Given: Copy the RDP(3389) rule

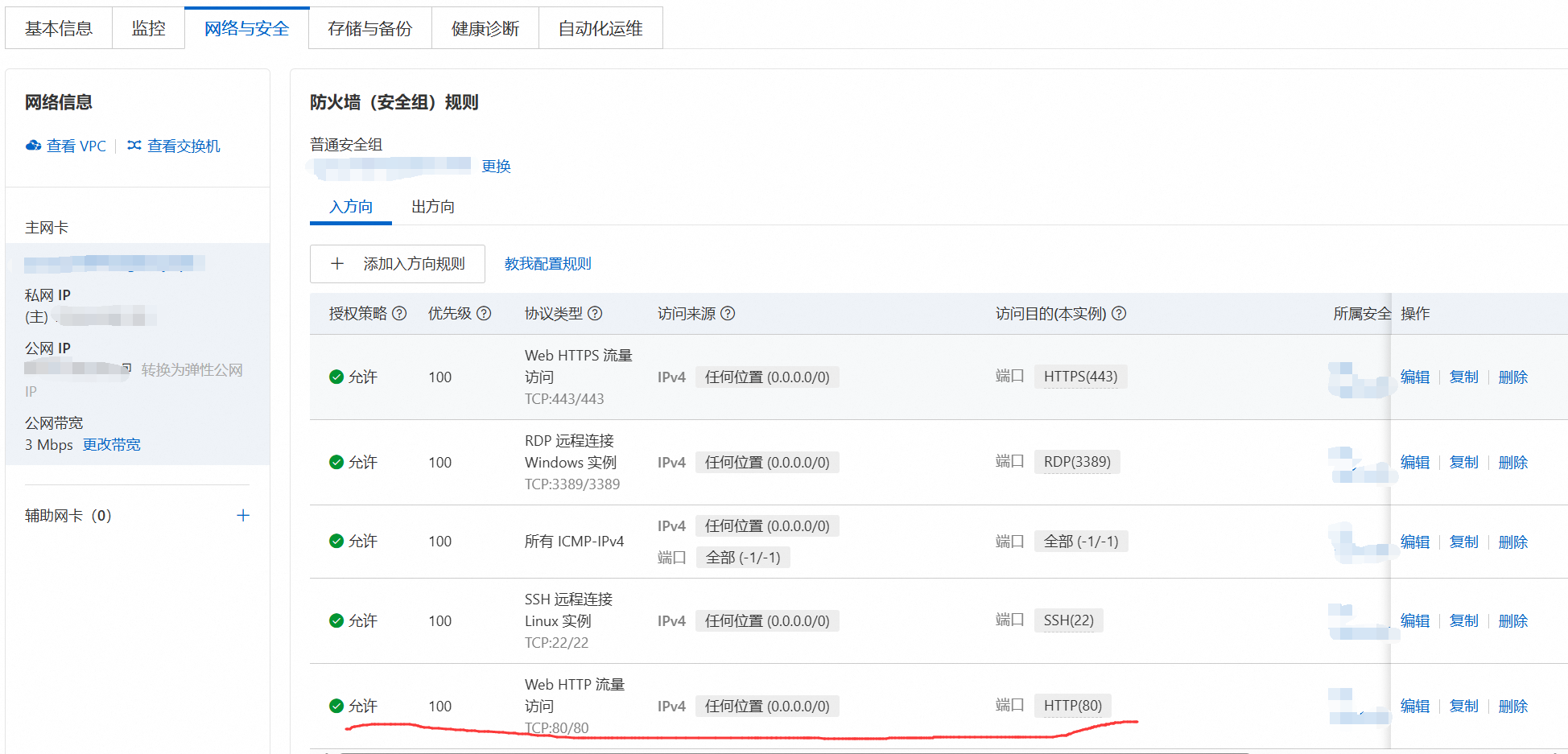Looking at the screenshot, I should [x=1464, y=462].
